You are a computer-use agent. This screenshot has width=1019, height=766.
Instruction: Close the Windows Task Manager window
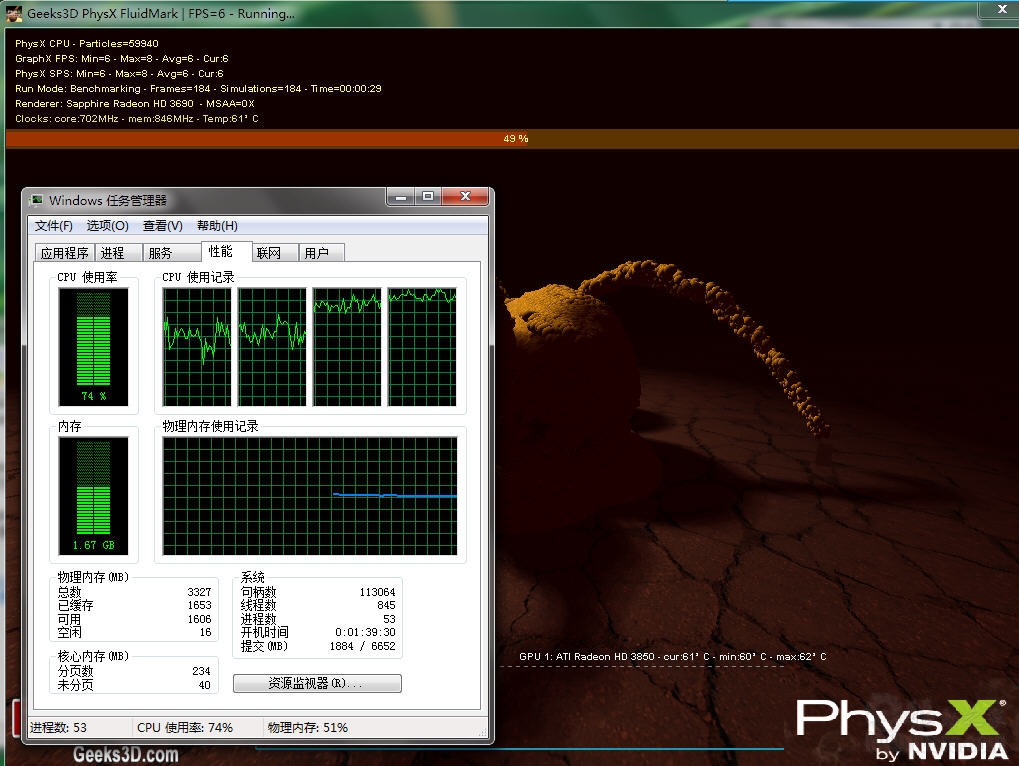465,197
